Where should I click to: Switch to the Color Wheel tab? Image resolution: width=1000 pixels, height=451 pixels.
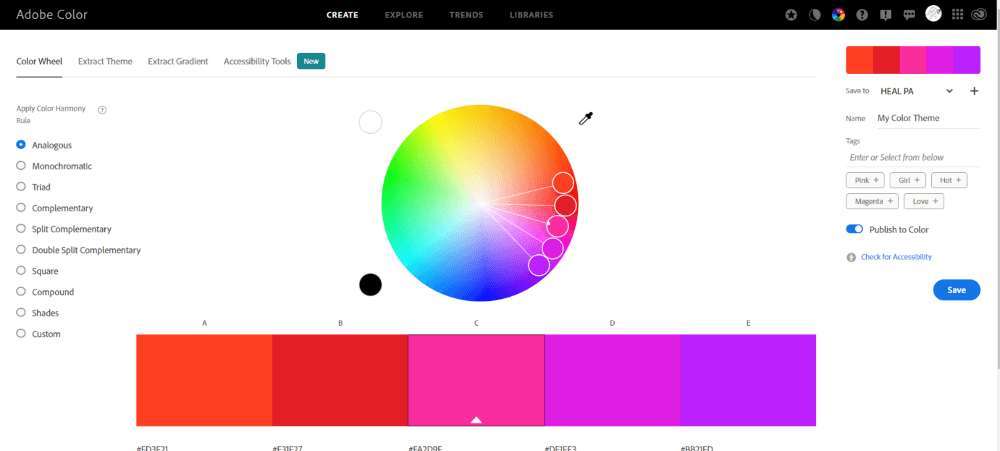click(x=40, y=61)
